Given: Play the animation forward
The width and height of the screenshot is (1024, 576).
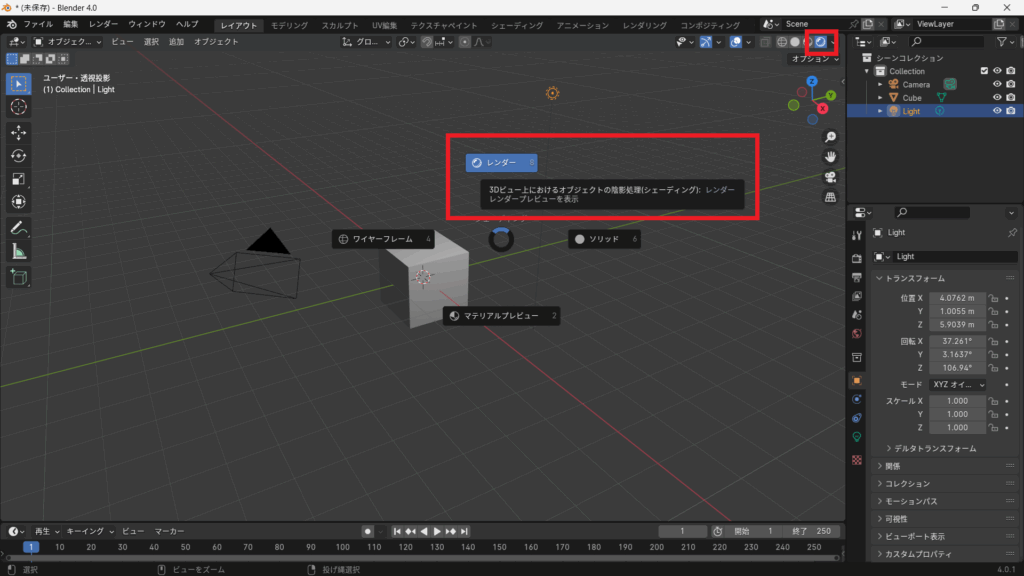Looking at the screenshot, I should [x=438, y=532].
